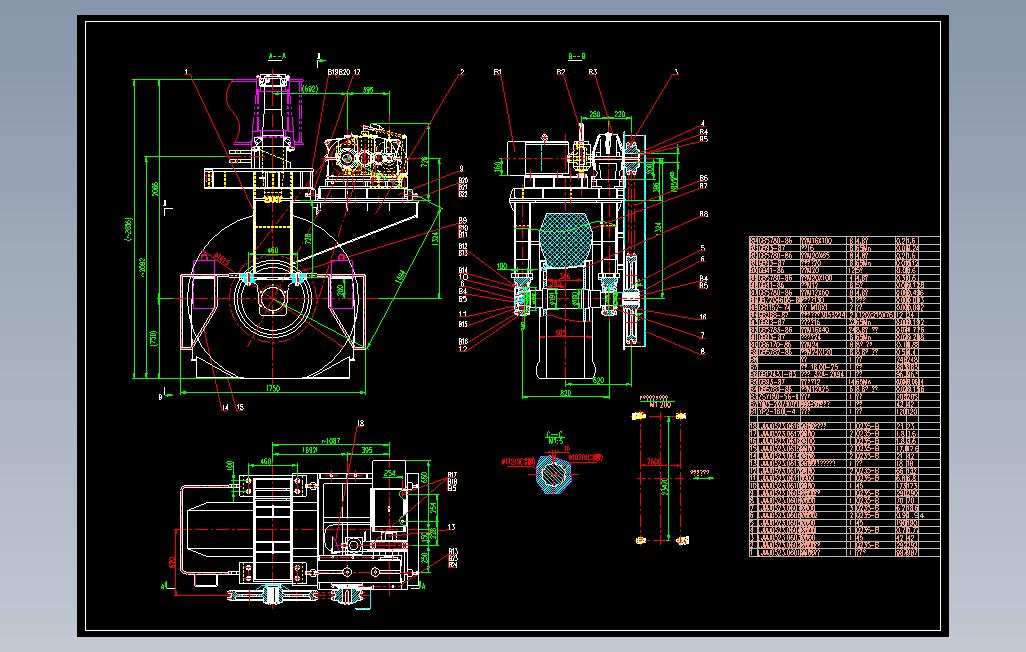Click the A--A section view title
This screenshot has width=1026, height=652.
(277, 57)
